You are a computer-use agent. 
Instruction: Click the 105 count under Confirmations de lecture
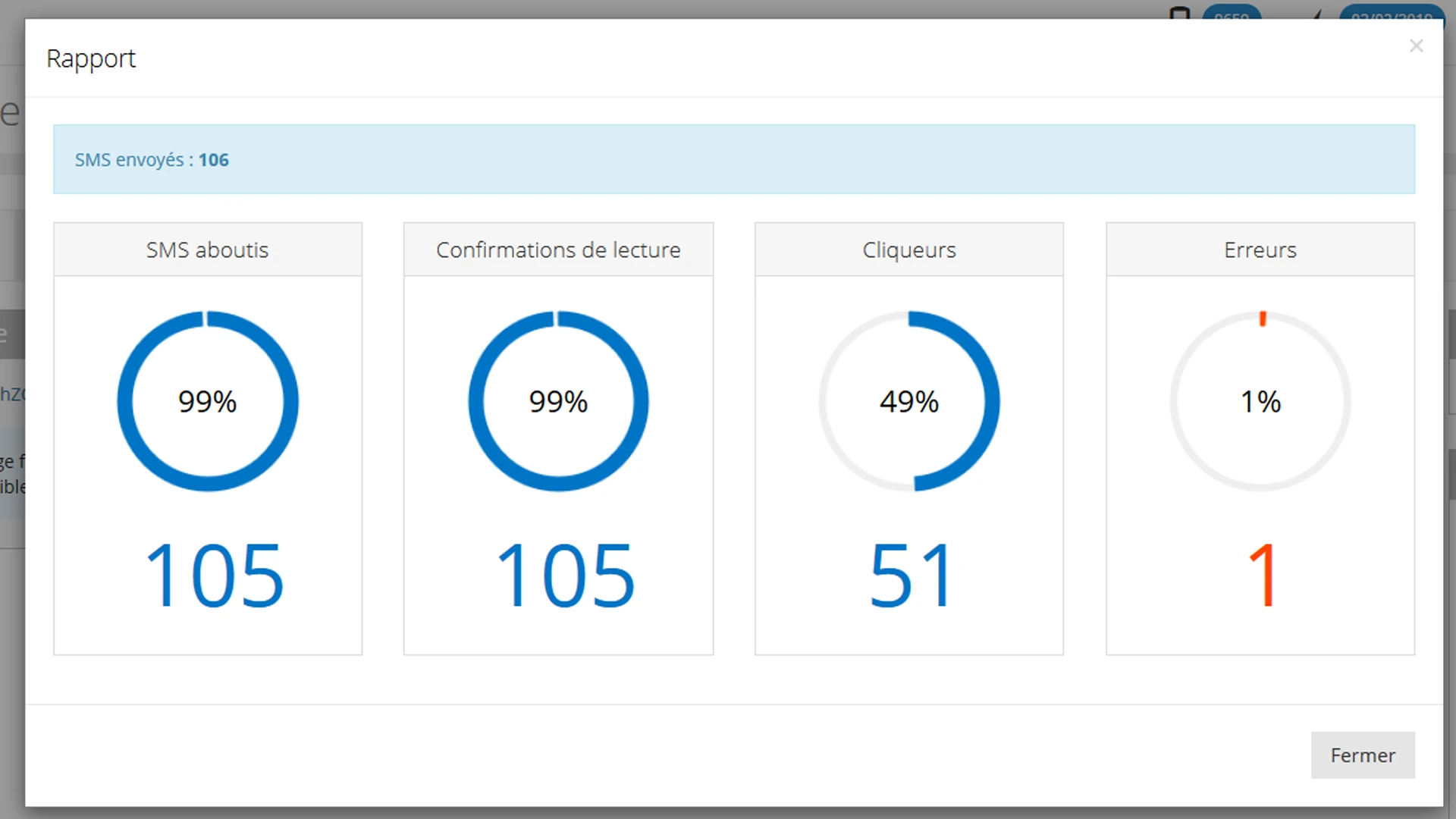(x=565, y=576)
